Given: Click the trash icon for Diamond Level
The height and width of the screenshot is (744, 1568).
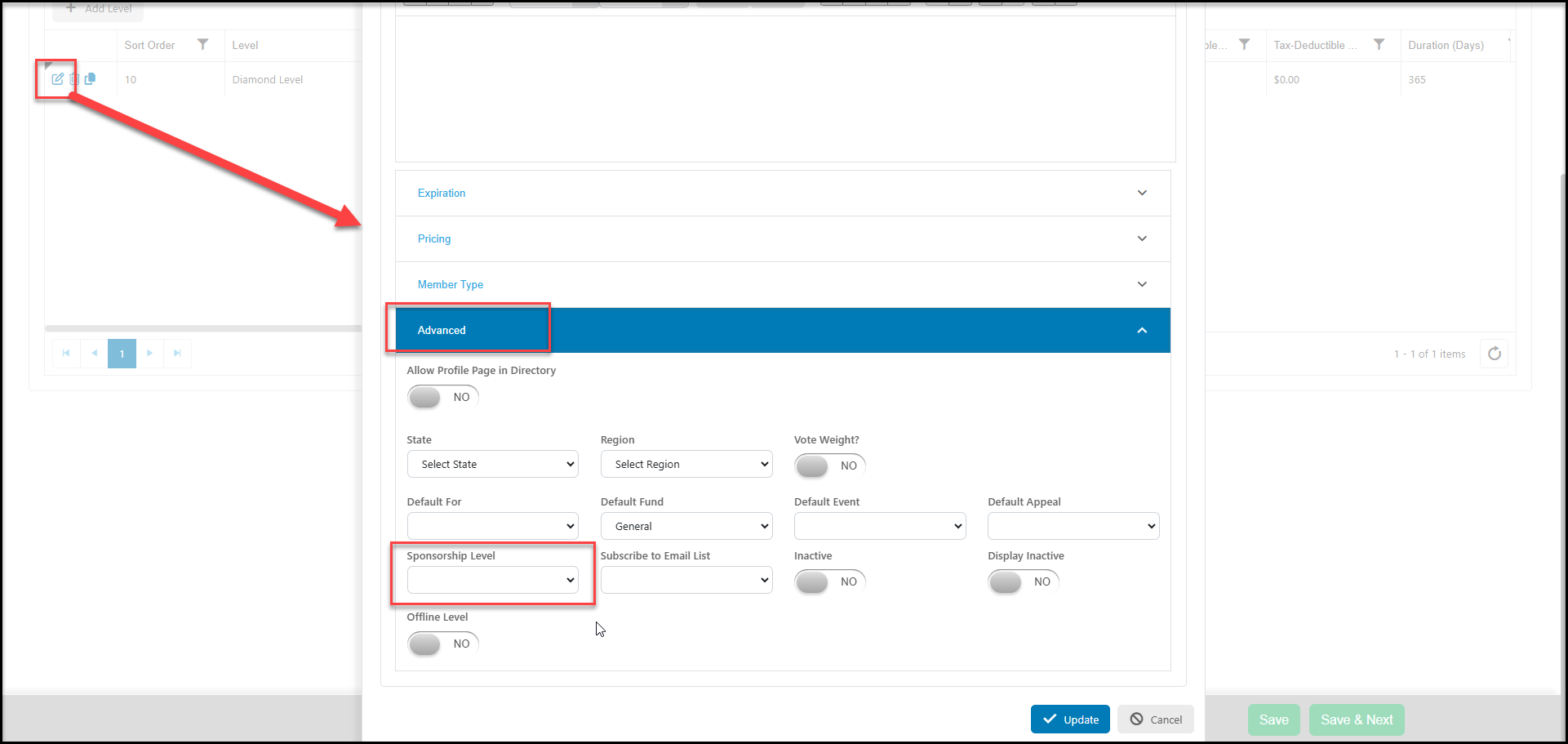Looking at the screenshot, I should point(74,79).
